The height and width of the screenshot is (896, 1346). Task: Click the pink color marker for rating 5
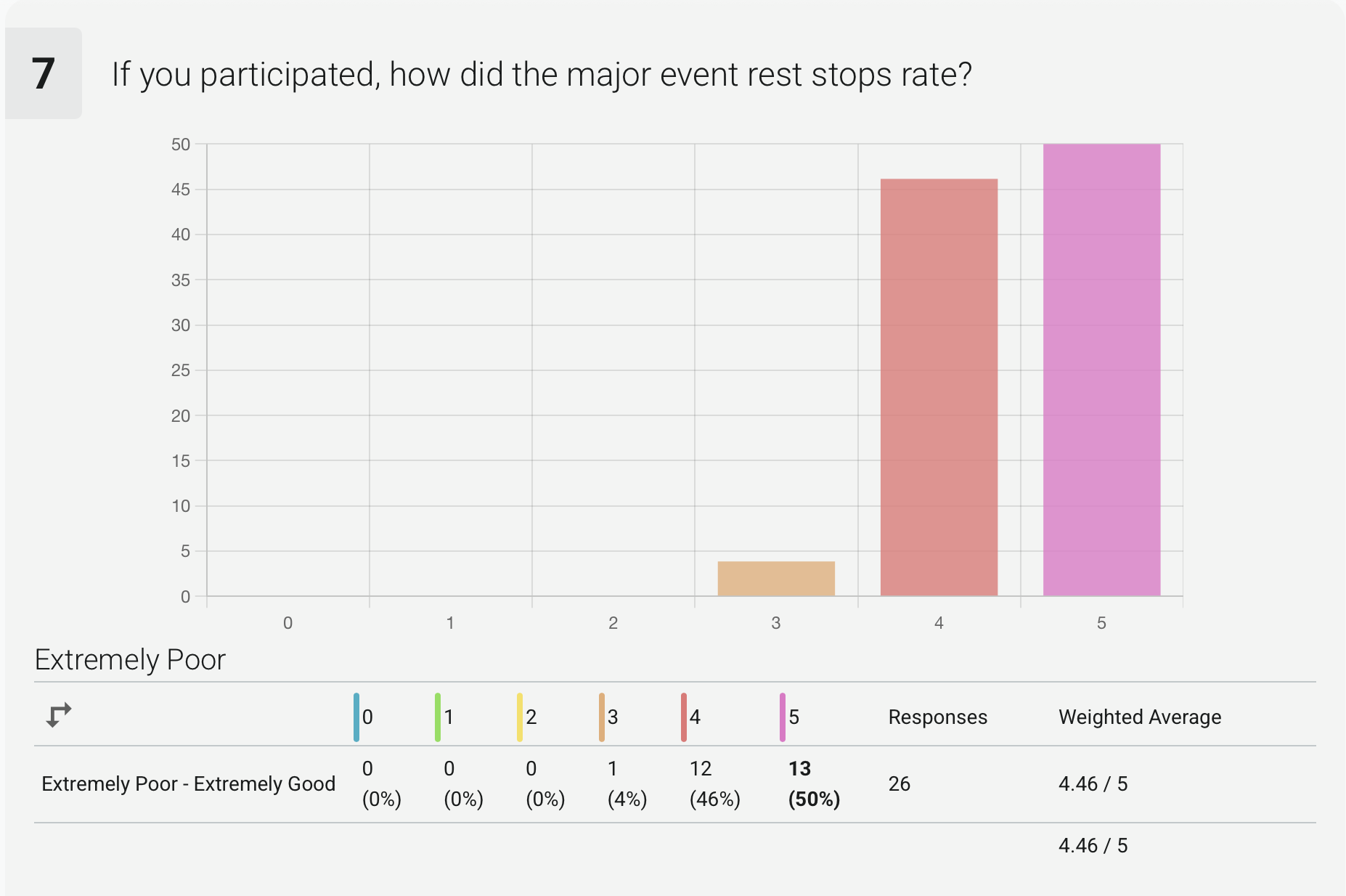click(783, 717)
